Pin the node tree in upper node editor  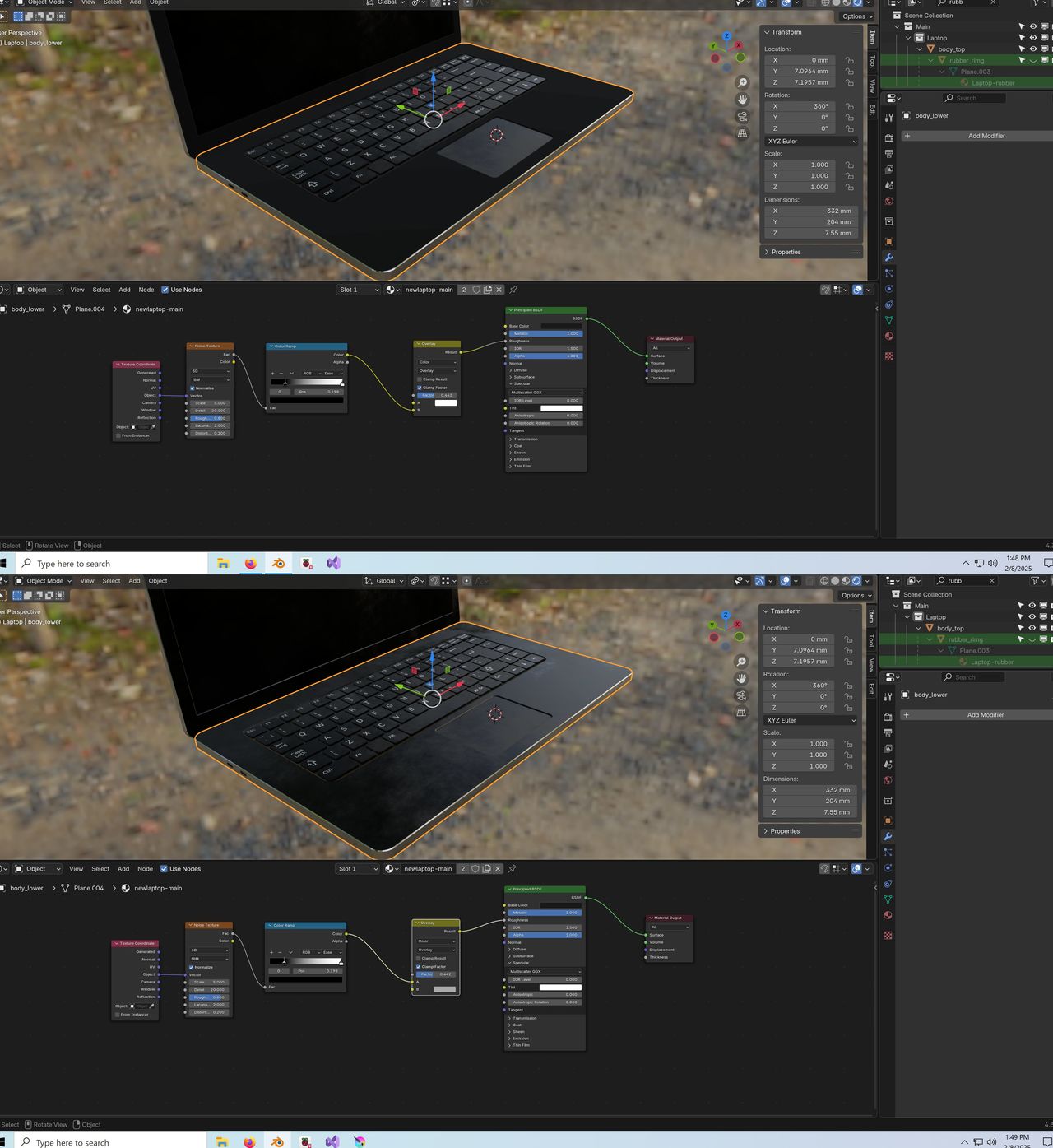pyautogui.click(x=513, y=290)
